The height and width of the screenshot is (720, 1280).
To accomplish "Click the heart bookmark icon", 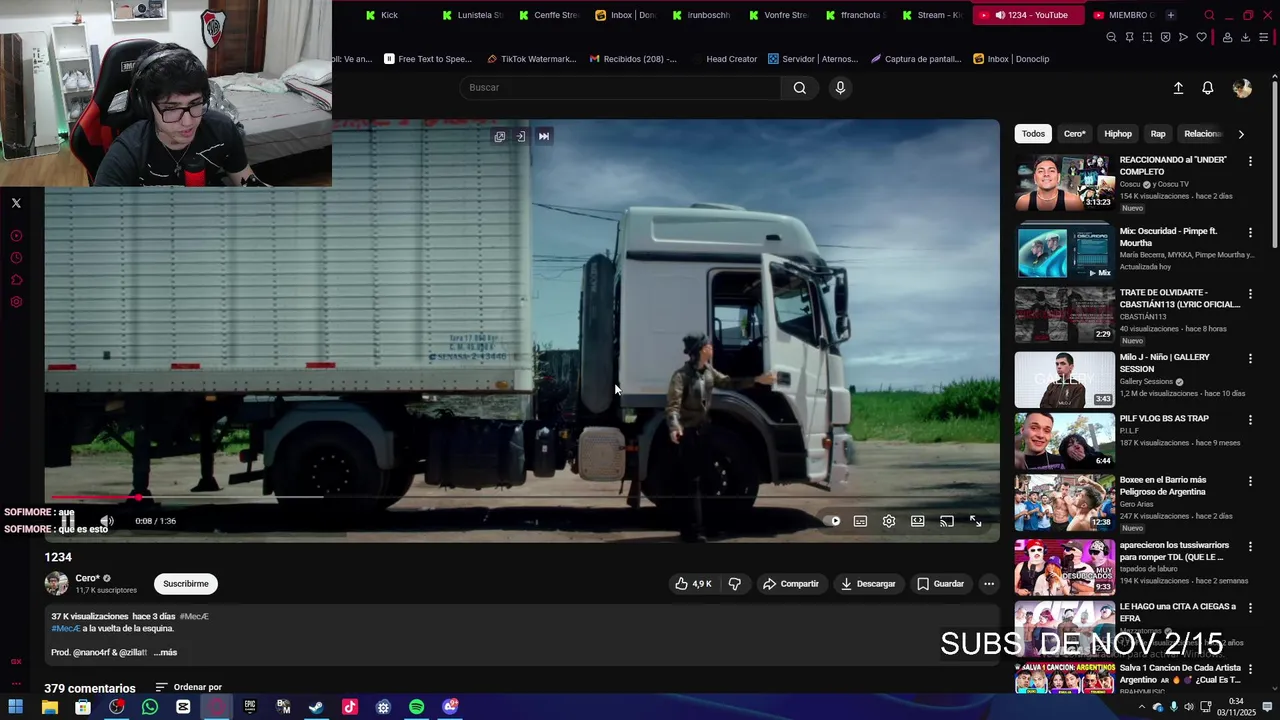I will tap(1202, 37).
